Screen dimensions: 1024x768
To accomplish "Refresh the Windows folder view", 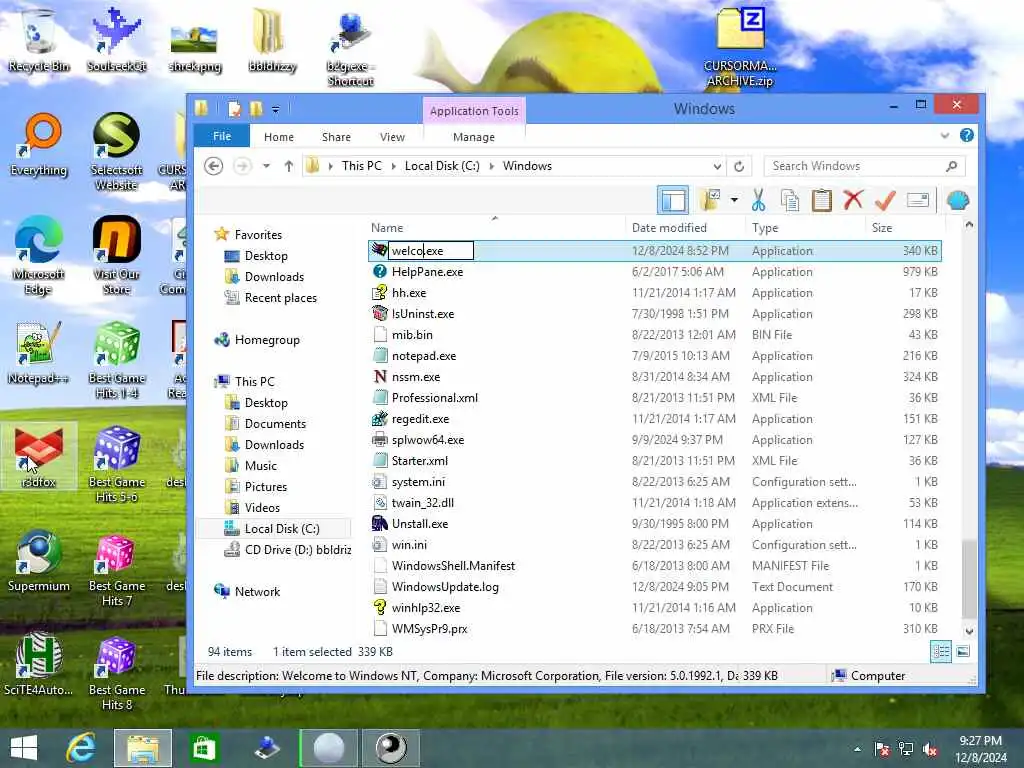I will click(739, 166).
